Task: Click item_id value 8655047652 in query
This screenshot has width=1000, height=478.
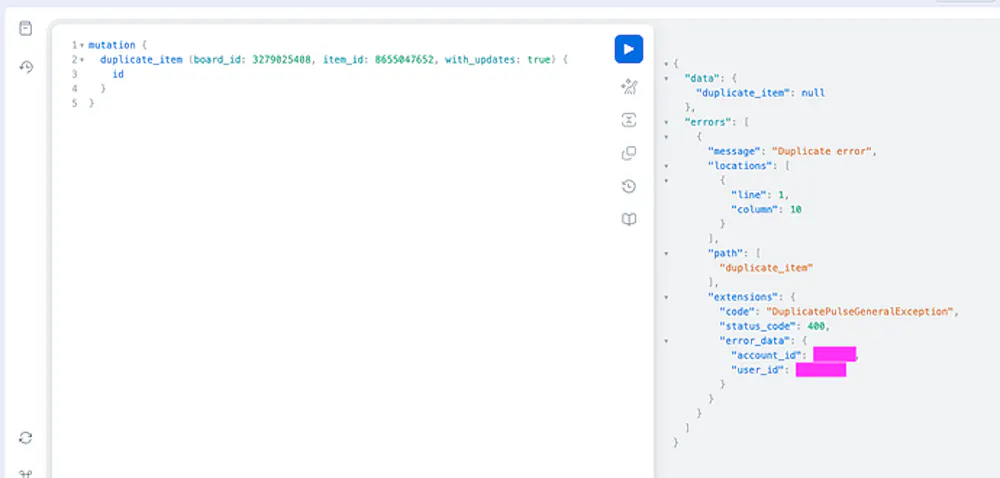Action: [x=404, y=60]
